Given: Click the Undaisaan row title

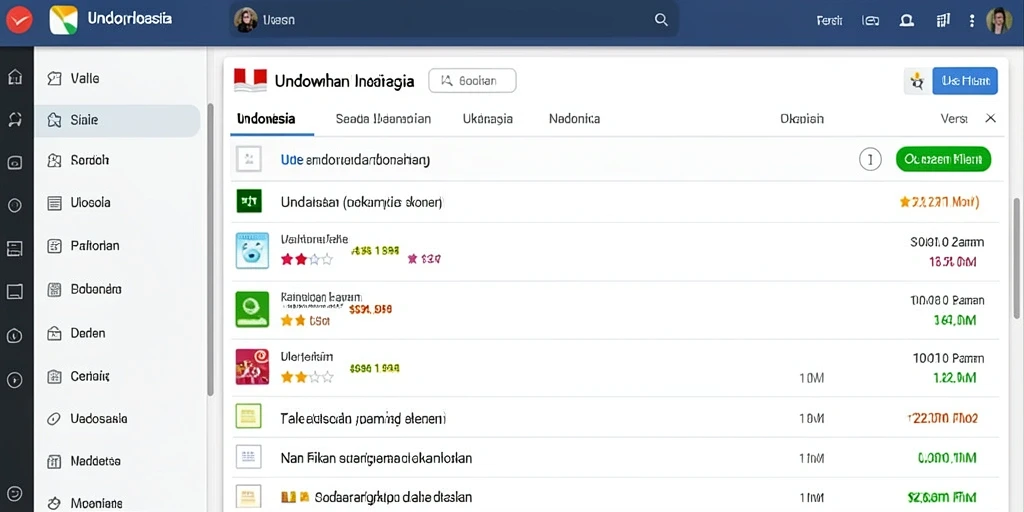Looking at the screenshot, I should tap(361, 202).
